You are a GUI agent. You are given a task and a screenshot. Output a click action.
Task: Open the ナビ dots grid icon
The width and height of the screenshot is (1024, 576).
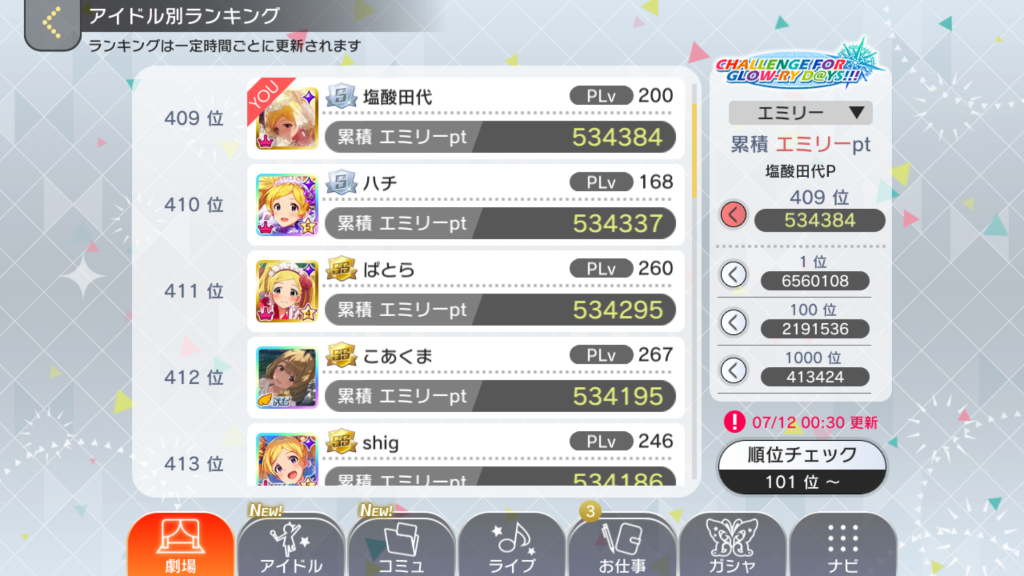tap(842, 545)
